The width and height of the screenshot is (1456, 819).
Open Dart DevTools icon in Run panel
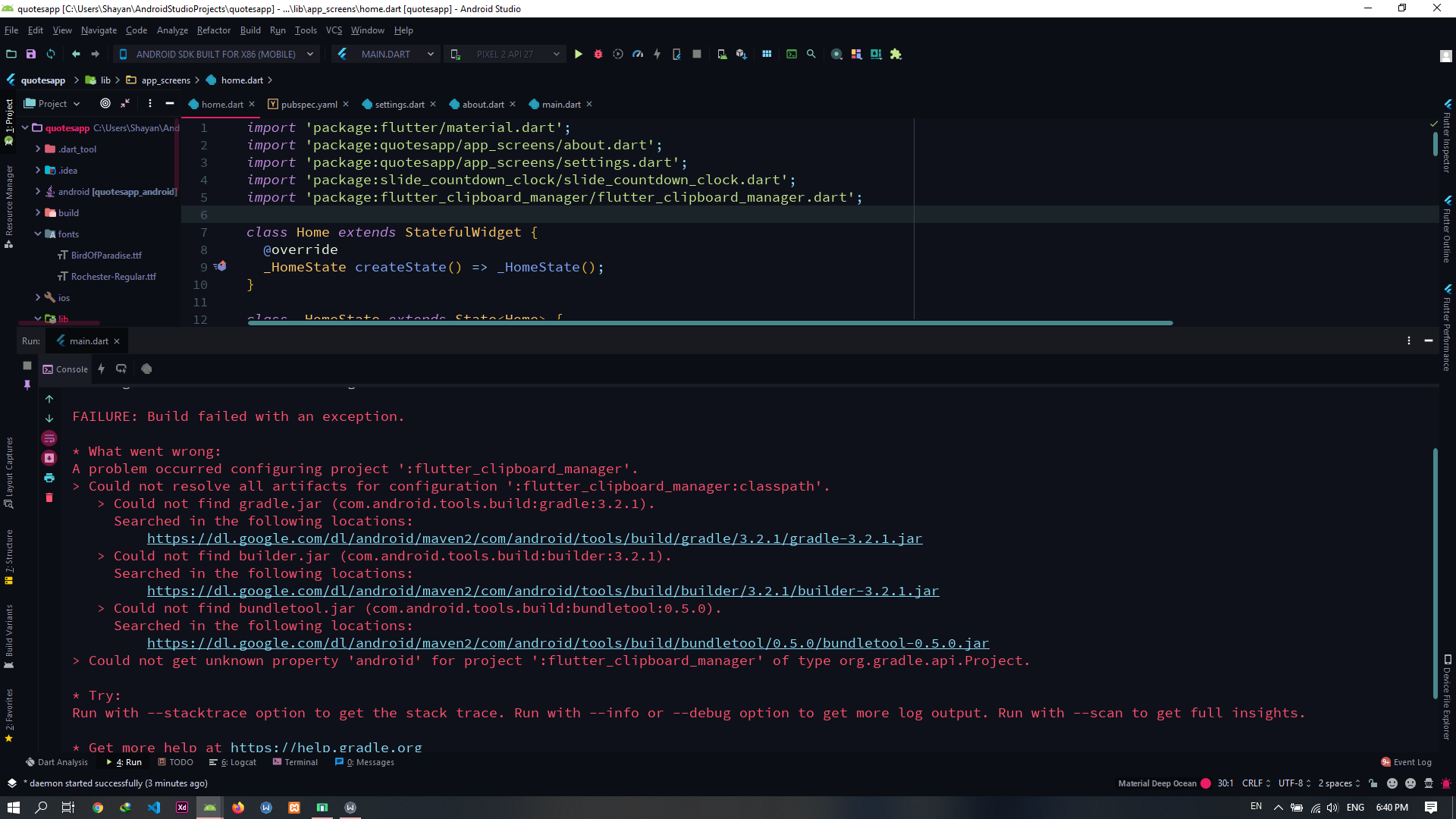pos(146,369)
